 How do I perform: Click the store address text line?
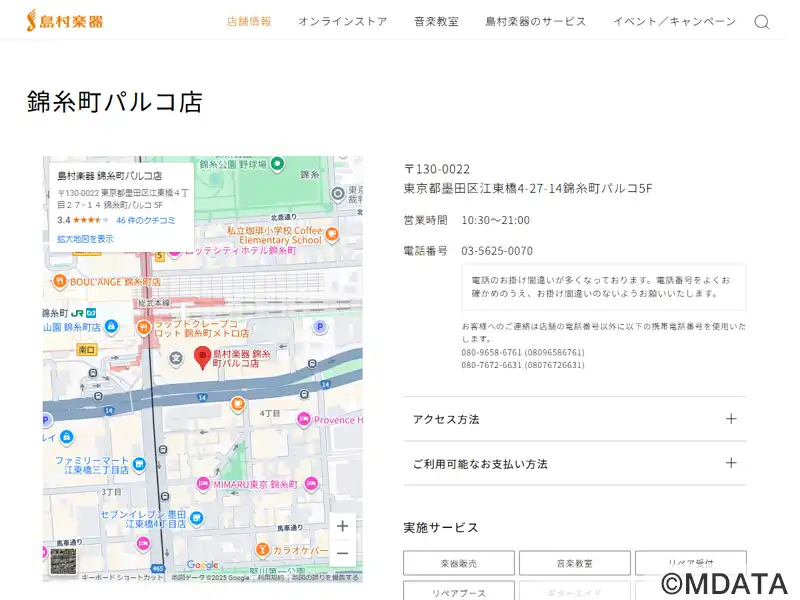(528, 188)
